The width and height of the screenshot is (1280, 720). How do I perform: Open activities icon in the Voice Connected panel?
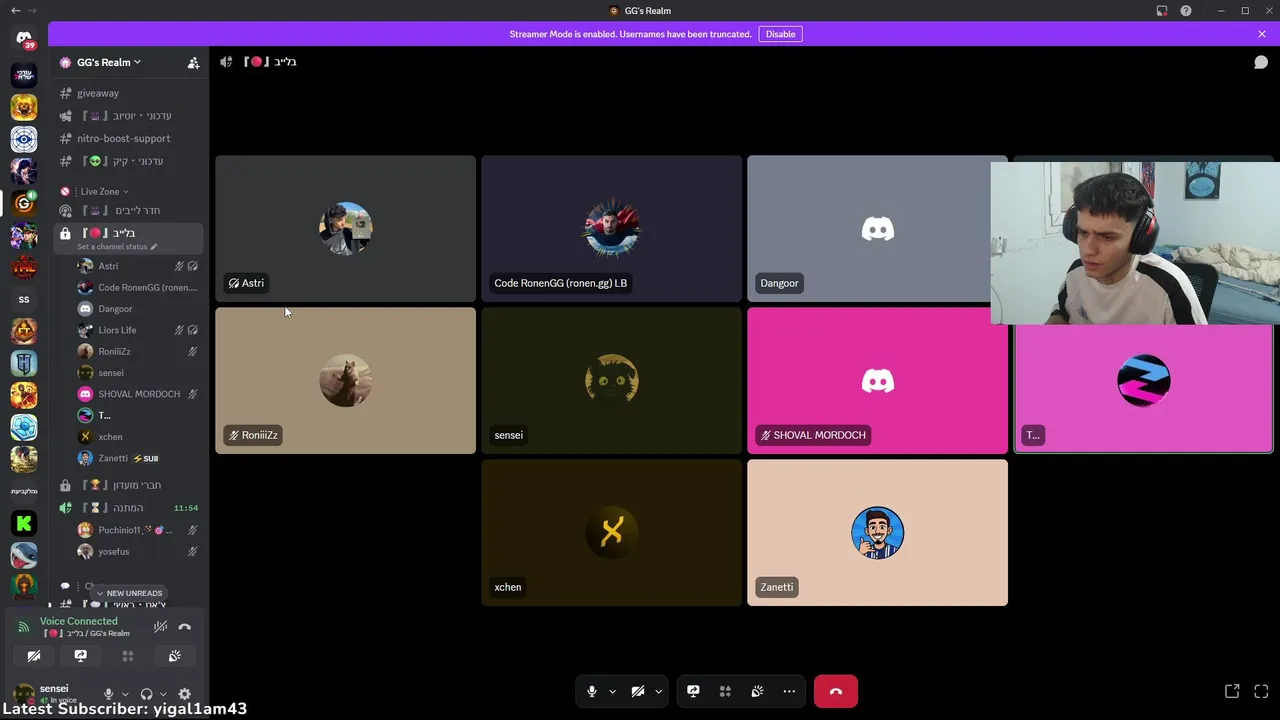click(x=128, y=656)
